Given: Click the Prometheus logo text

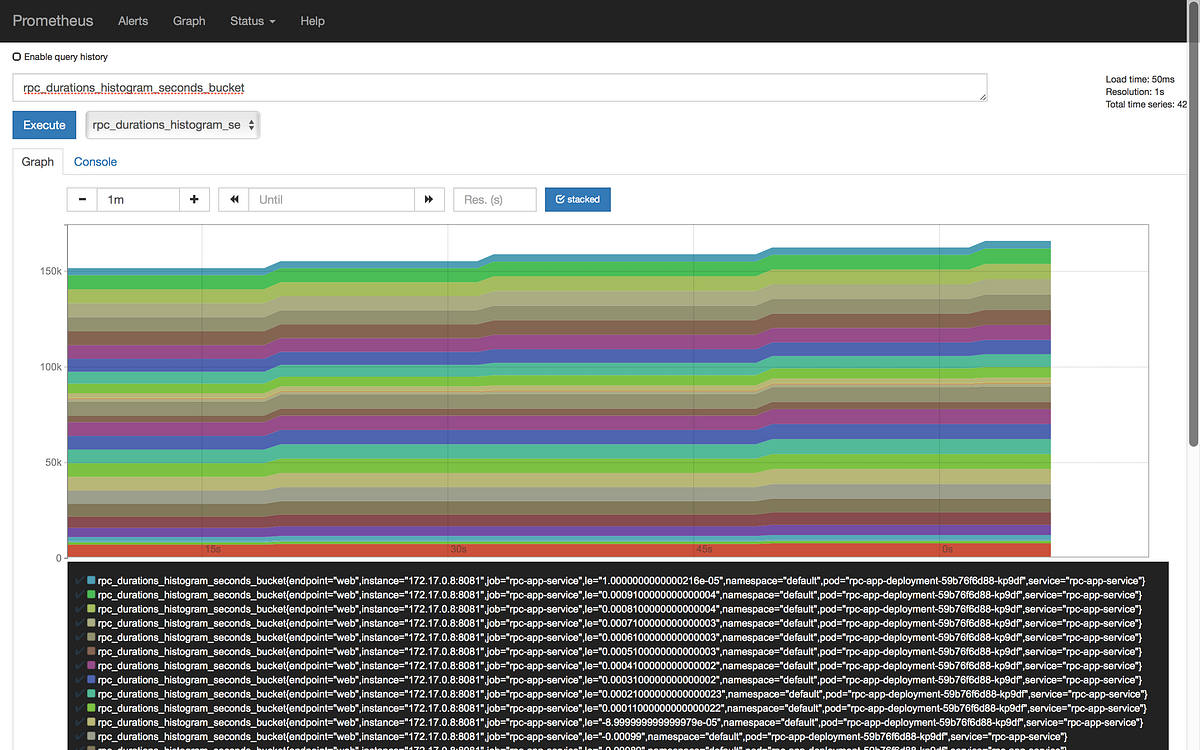Looking at the screenshot, I should pyautogui.click(x=52, y=20).
